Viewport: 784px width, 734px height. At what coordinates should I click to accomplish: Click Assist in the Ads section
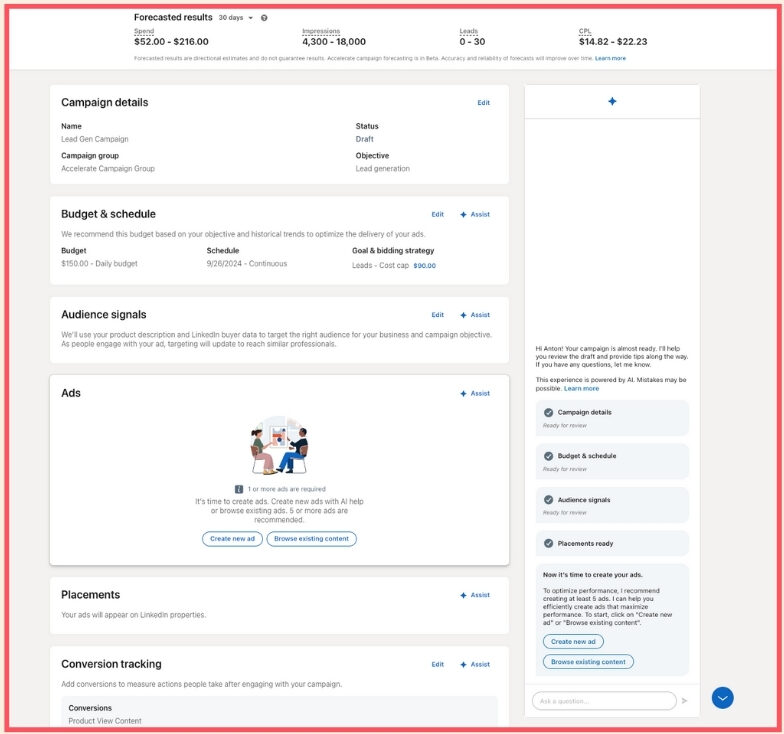click(475, 394)
